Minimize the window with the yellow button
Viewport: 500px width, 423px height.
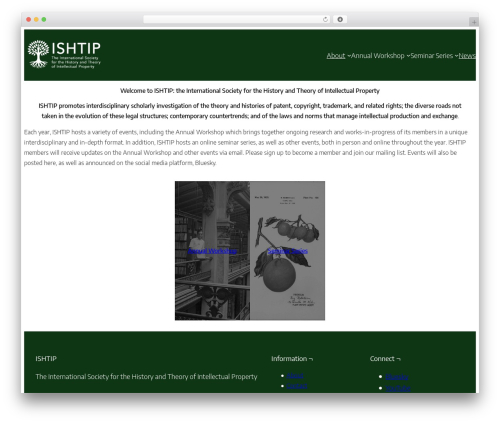point(36,19)
